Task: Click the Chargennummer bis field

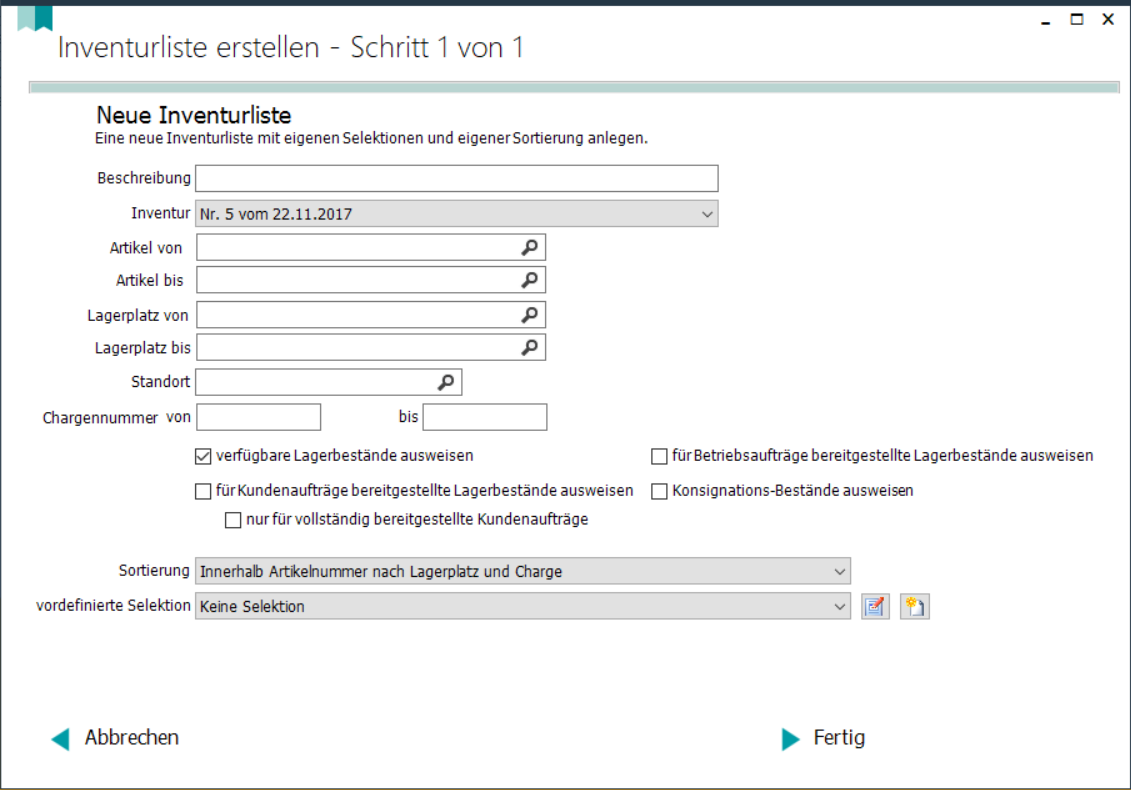Action: point(485,417)
